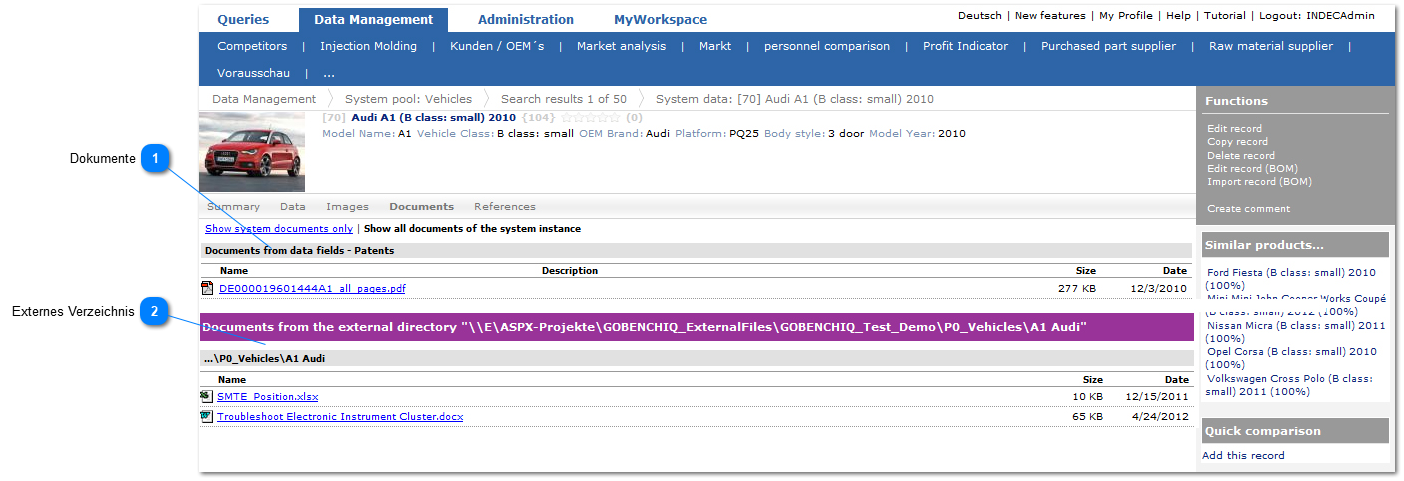Switch language to Deutsch
The image size is (1404, 481).
[x=979, y=16]
